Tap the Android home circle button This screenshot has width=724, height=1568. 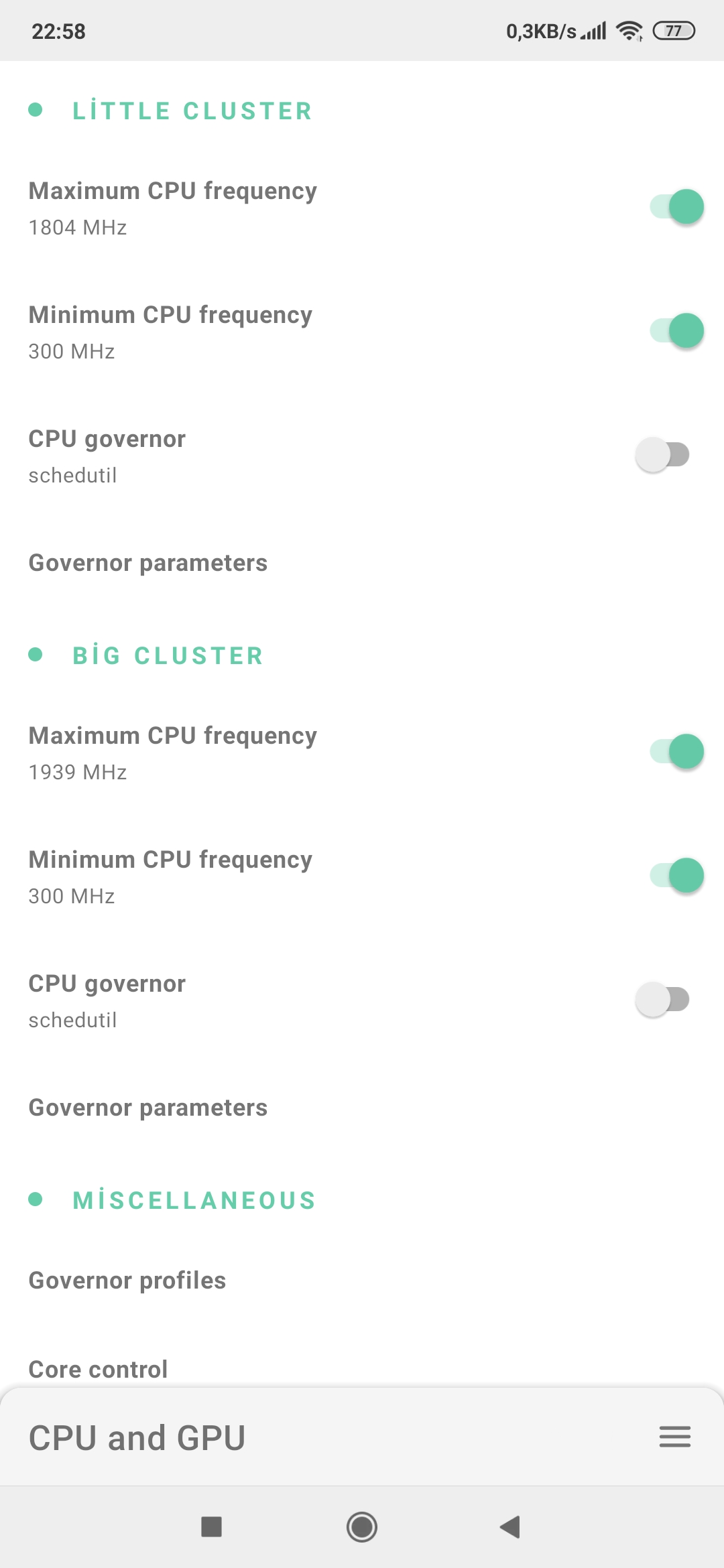[362, 1527]
